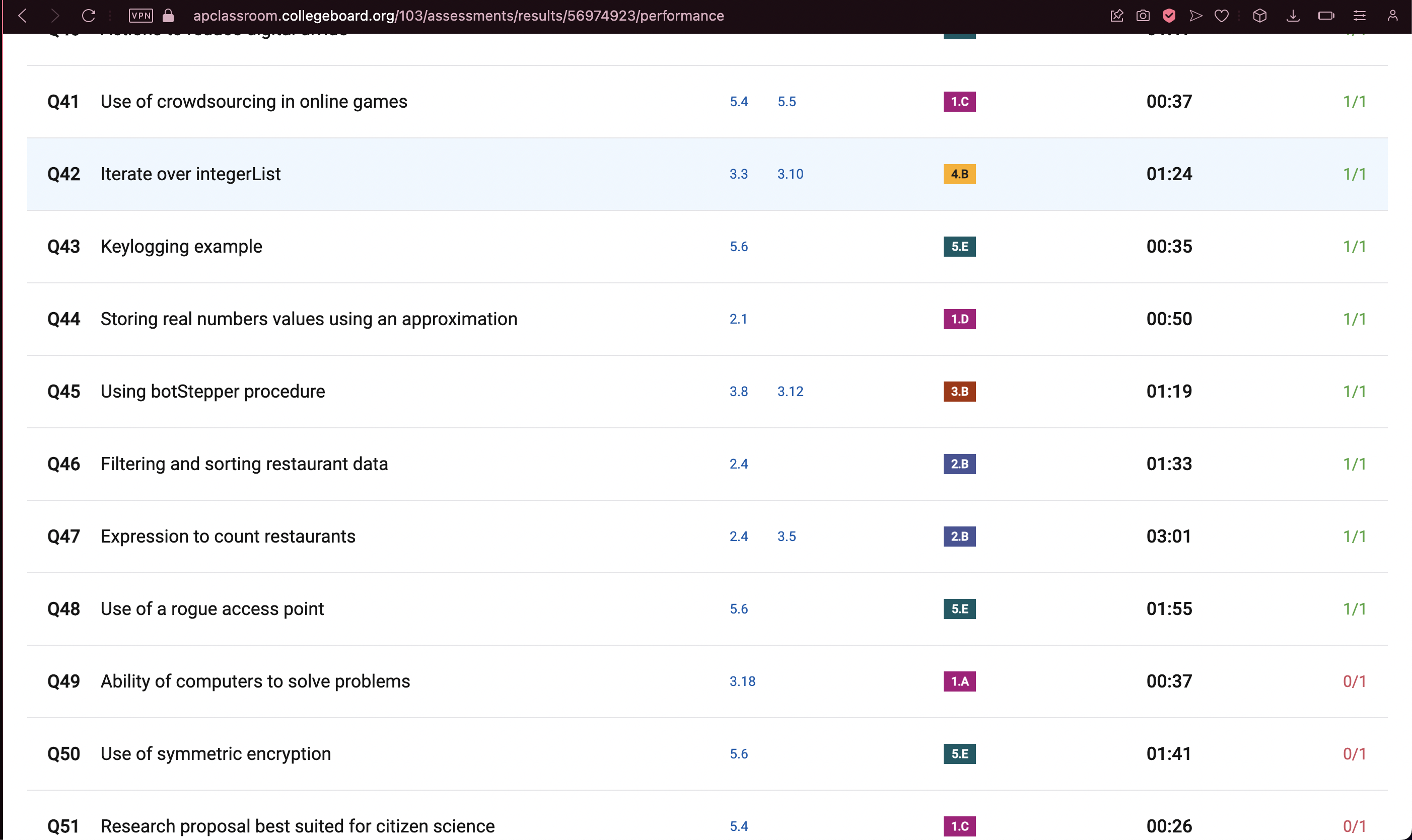Bookmark the page with the heart icon
Screen dimensions: 1412x840
(x=1222, y=15)
